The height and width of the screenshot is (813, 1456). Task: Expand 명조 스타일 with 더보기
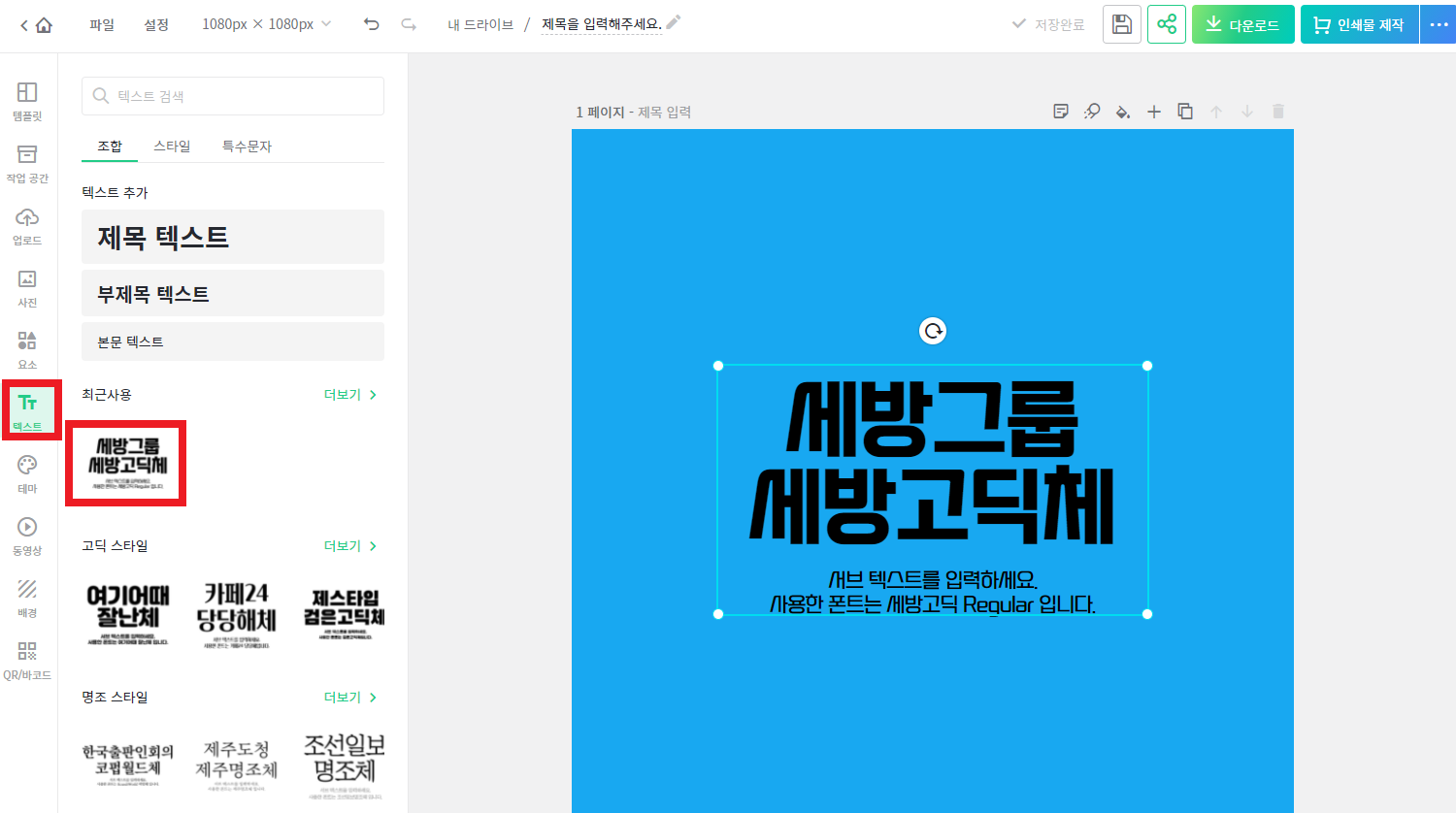click(350, 698)
